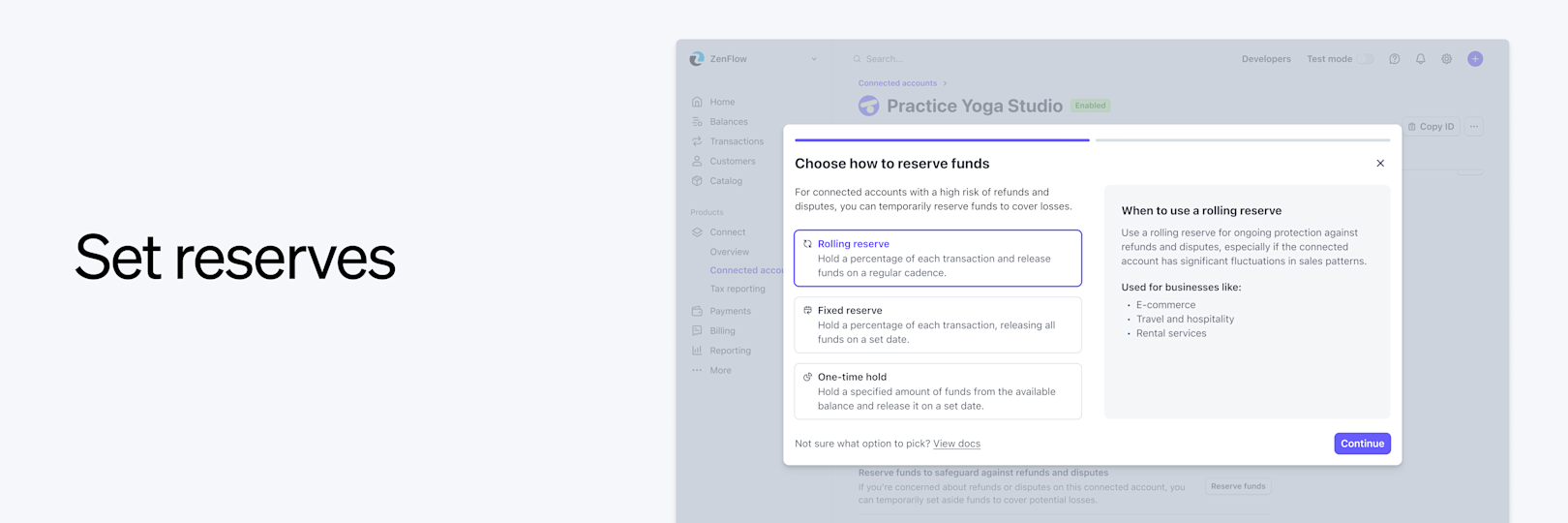Click the Home icon in sidebar
This screenshot has width=1568, height=523.
697,102
